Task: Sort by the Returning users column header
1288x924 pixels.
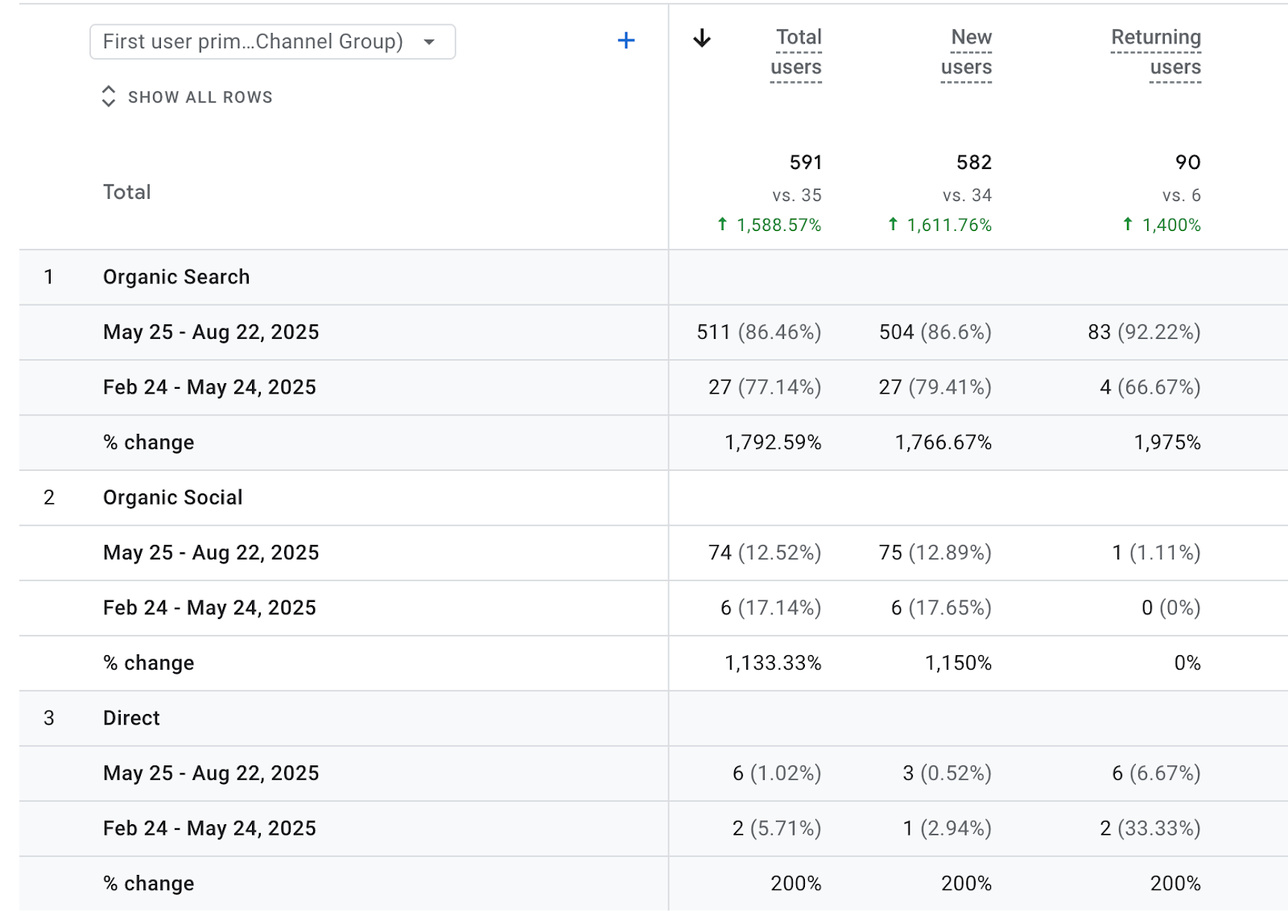Action: pyautogui.click(x=1156, y=52)
